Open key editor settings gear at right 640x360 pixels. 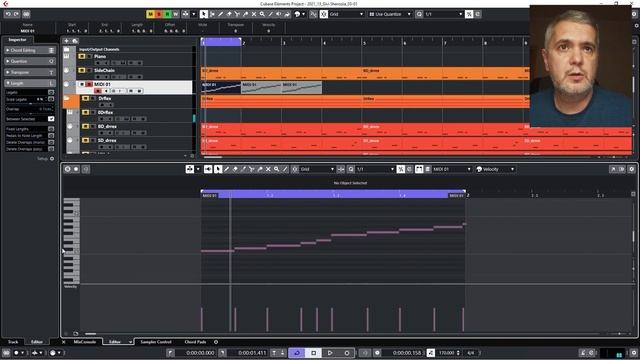[631, 169]
